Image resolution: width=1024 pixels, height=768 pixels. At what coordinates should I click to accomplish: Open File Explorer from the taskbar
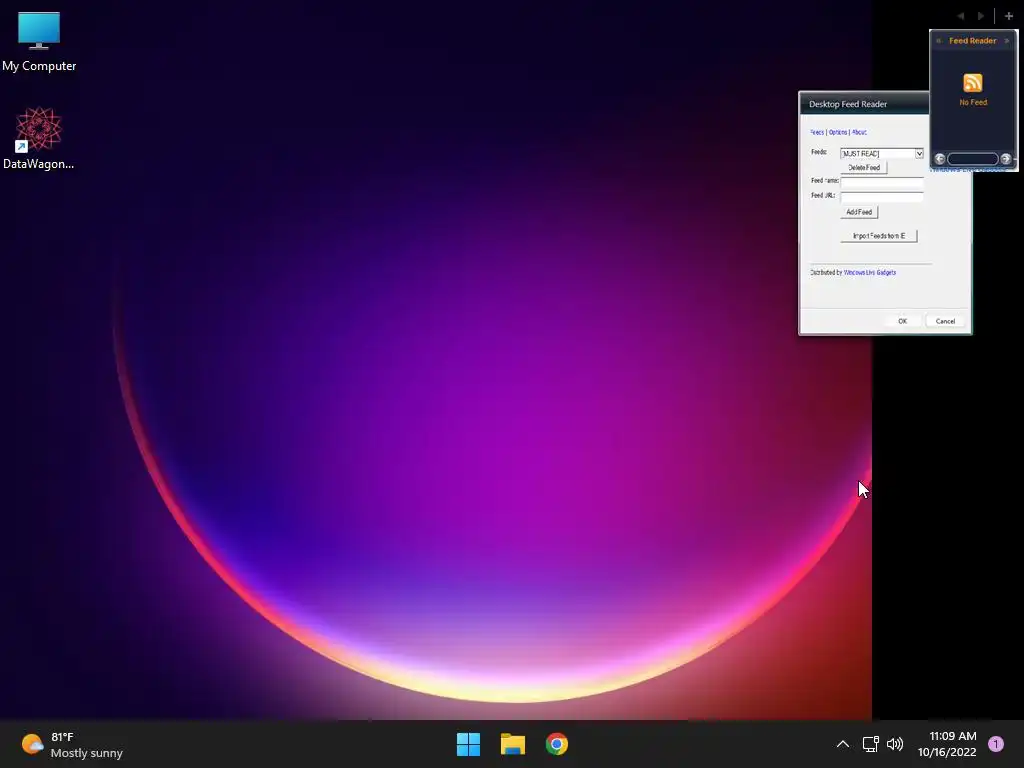pyautogui.click(x=513, y=744)
